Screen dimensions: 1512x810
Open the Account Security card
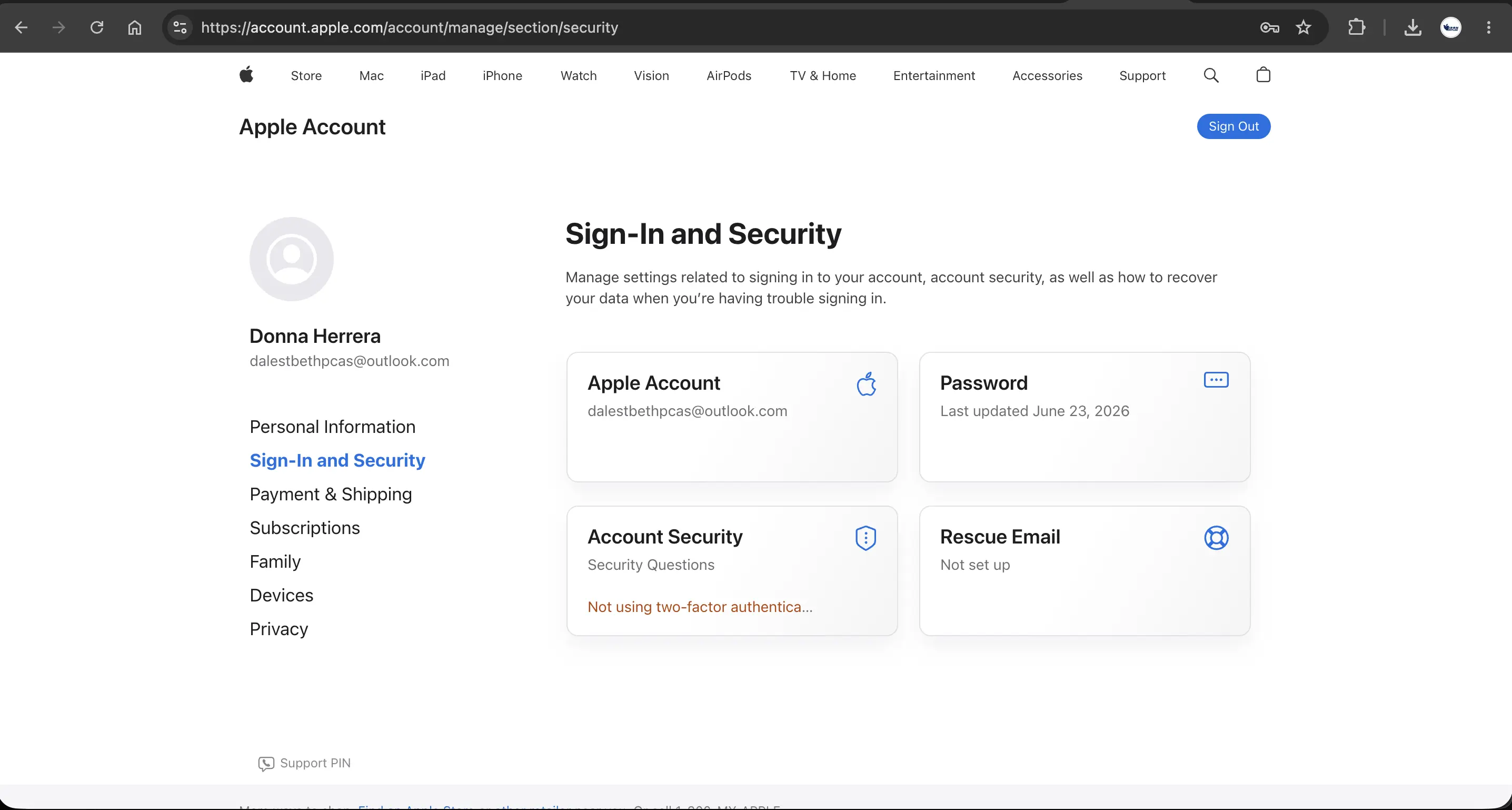(x=732, y=571)
